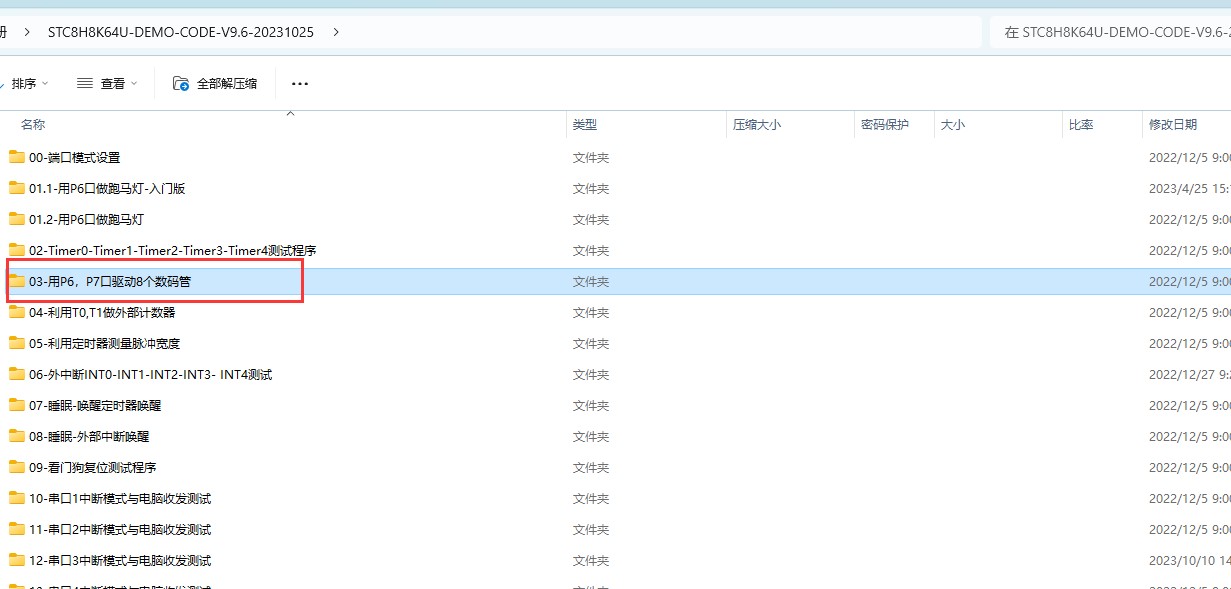Sort by 比率 column header

point(1081,125)
